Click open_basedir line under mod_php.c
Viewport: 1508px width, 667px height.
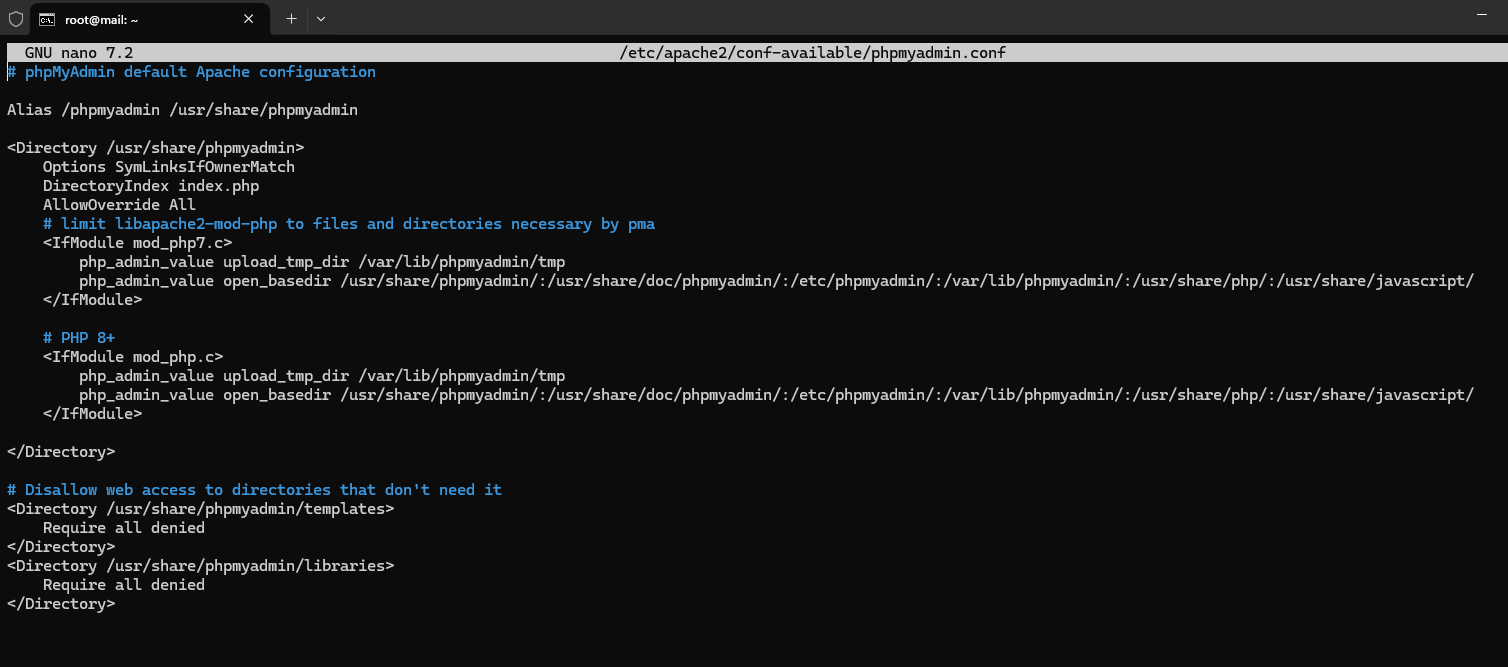(776, 395)
